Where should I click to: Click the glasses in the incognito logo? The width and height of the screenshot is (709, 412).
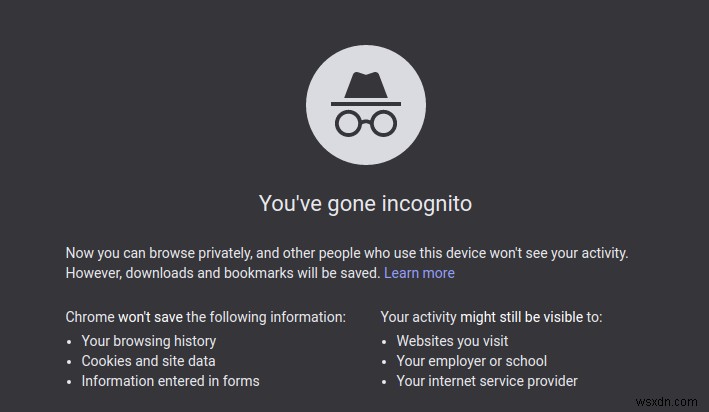click(x=366, y=122)
